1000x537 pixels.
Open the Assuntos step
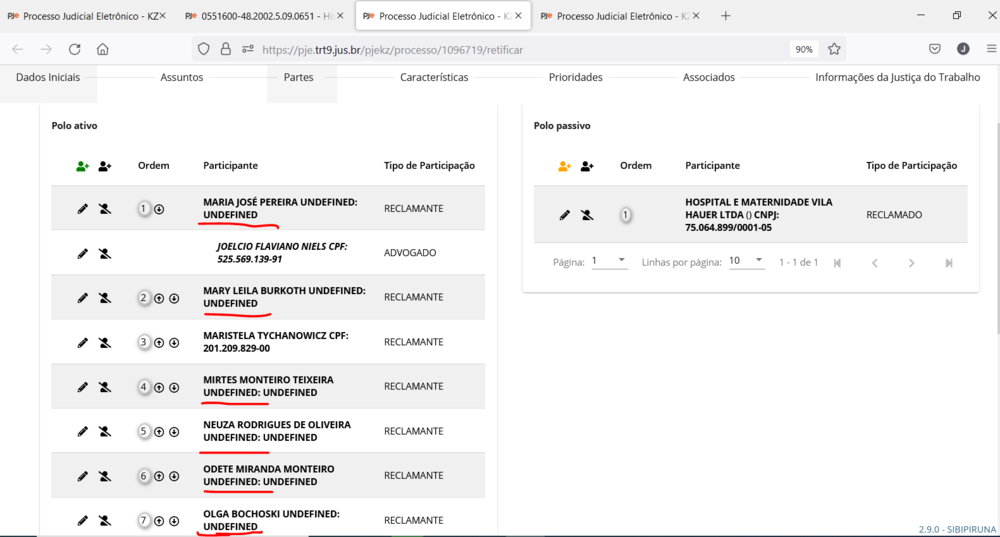pyautogui.click(x=182, y=77)
